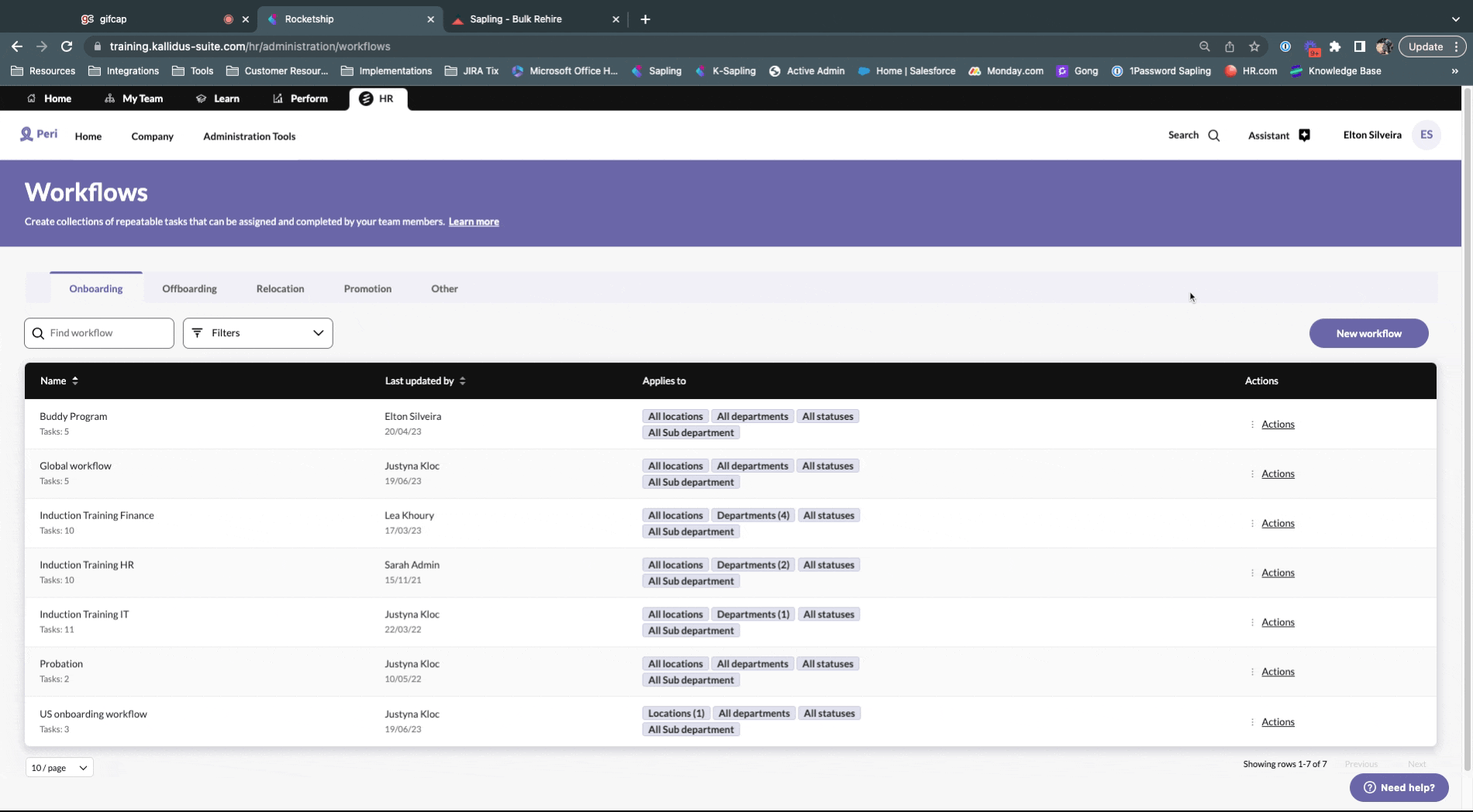This screenshot has height=812, width=1473.
Task: Open the Assistant panel icon
Action: (1305, 135)
